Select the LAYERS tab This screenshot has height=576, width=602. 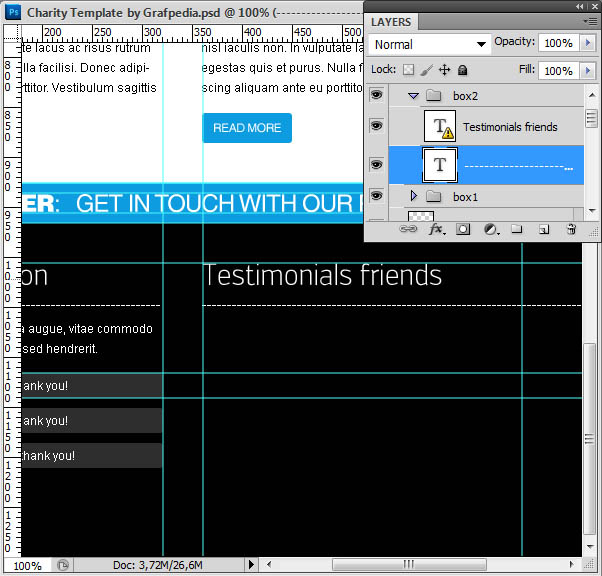(391, 22)
